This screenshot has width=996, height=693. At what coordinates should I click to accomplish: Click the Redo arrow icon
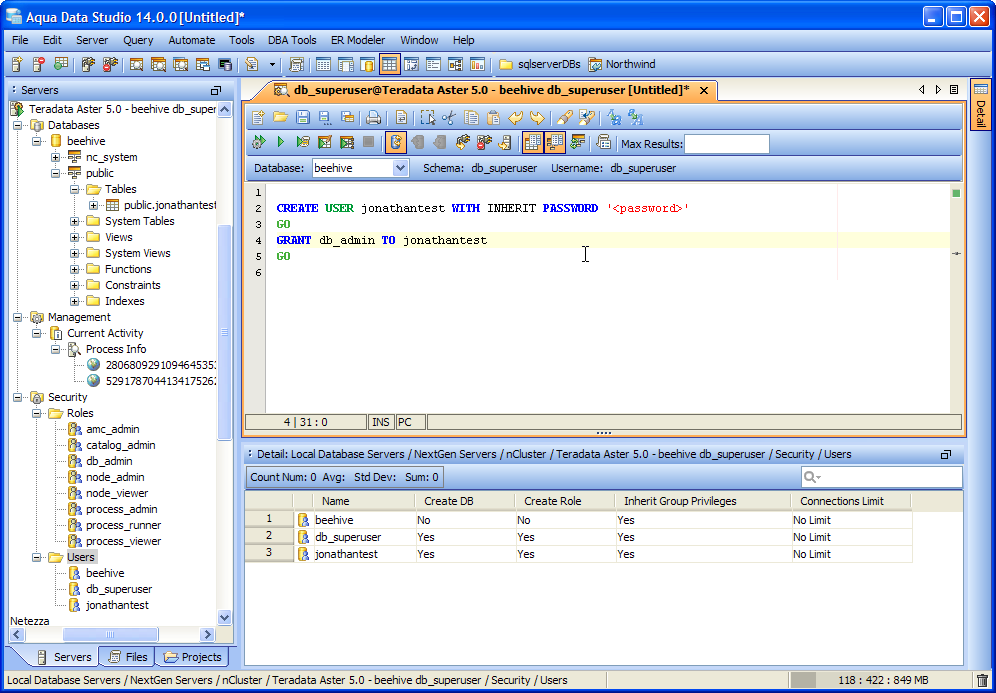tap(537, 117)
